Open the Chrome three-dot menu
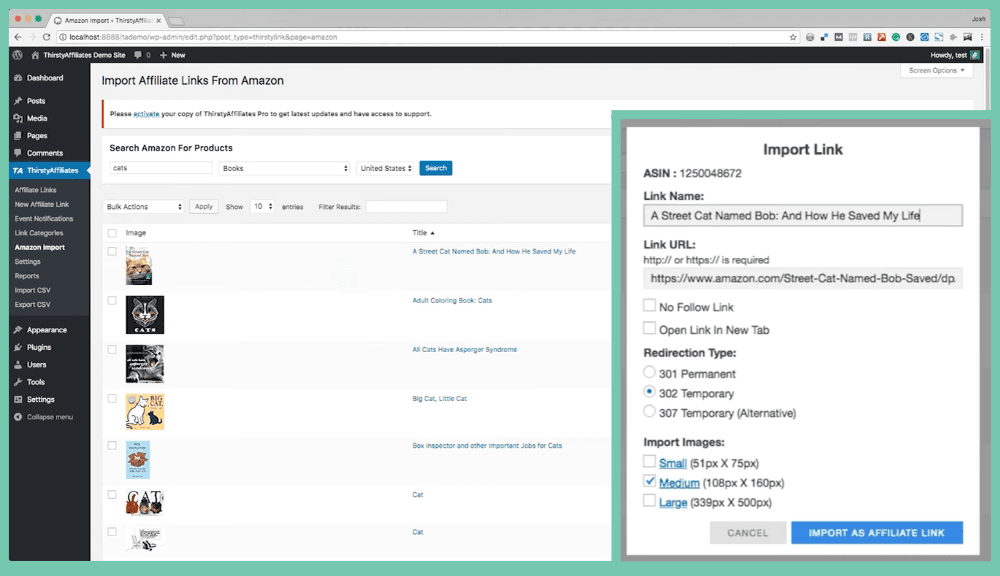This screenshot has height=576, width=1000. [x=982, y=37]
